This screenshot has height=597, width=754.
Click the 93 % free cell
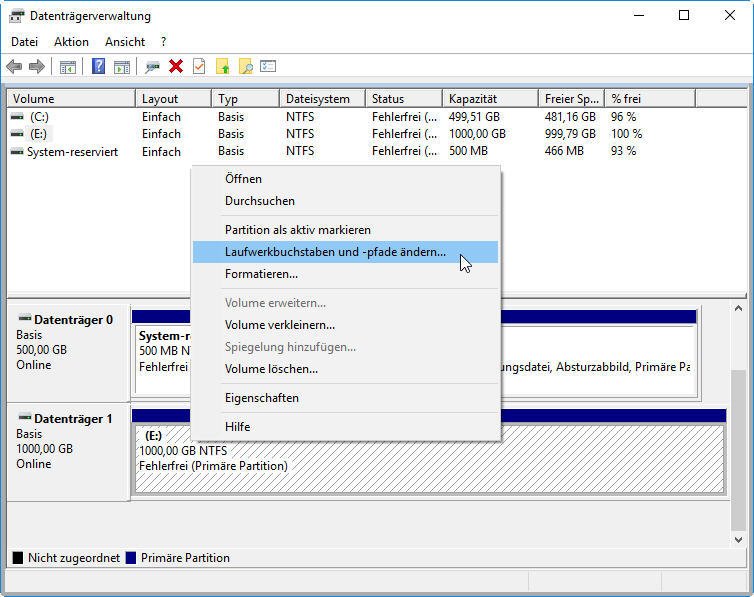[x=624, y=151]
